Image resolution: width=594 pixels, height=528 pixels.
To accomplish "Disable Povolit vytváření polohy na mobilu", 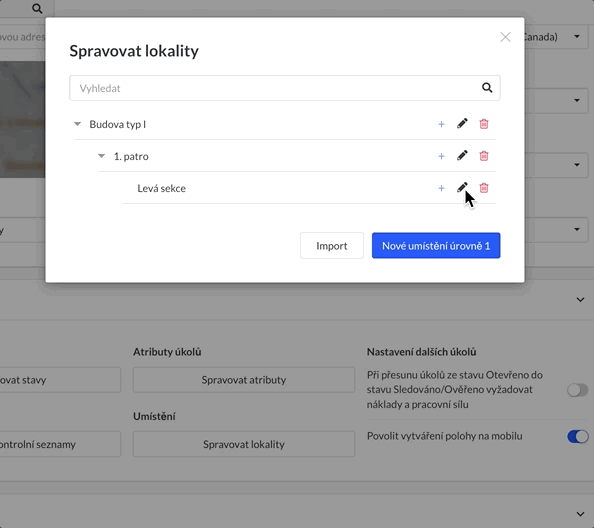I will pos(578,436).
